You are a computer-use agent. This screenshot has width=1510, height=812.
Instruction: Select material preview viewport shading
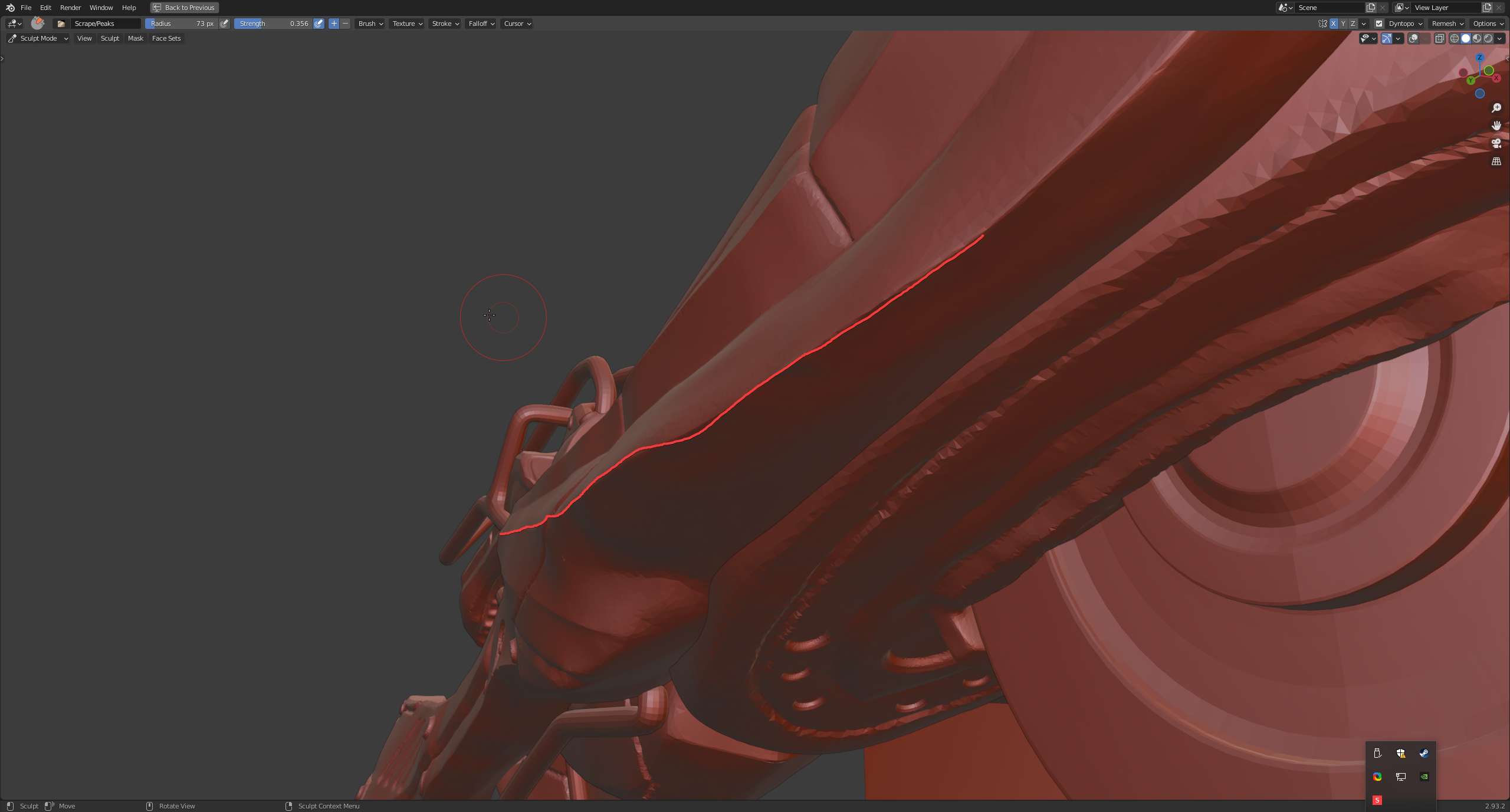point(1477,38)
